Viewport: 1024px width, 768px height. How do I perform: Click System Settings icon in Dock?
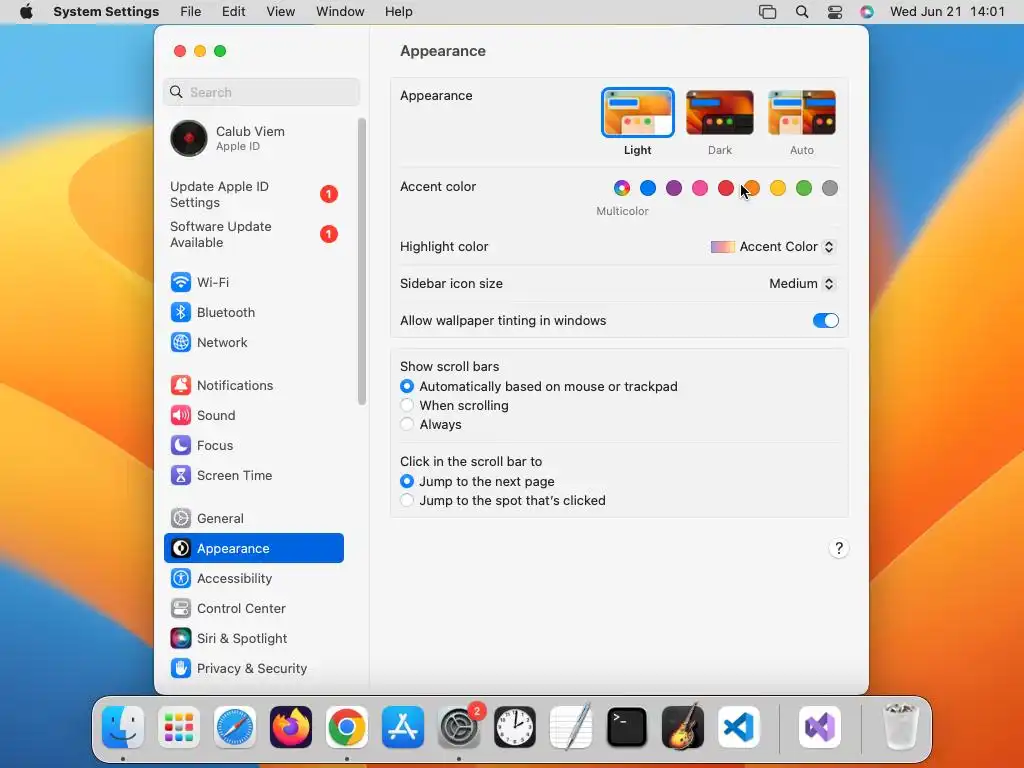(459, 727)
